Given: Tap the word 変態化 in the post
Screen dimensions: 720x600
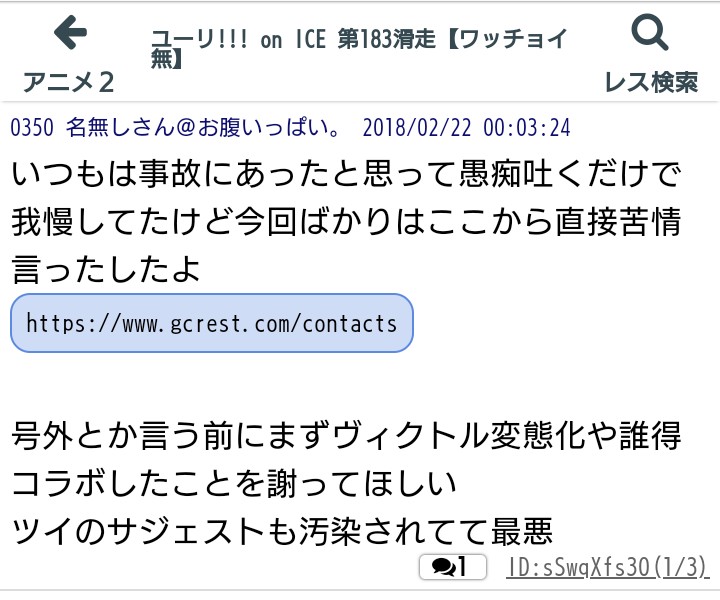Looking at the screenshot, I should pos(553,436).
